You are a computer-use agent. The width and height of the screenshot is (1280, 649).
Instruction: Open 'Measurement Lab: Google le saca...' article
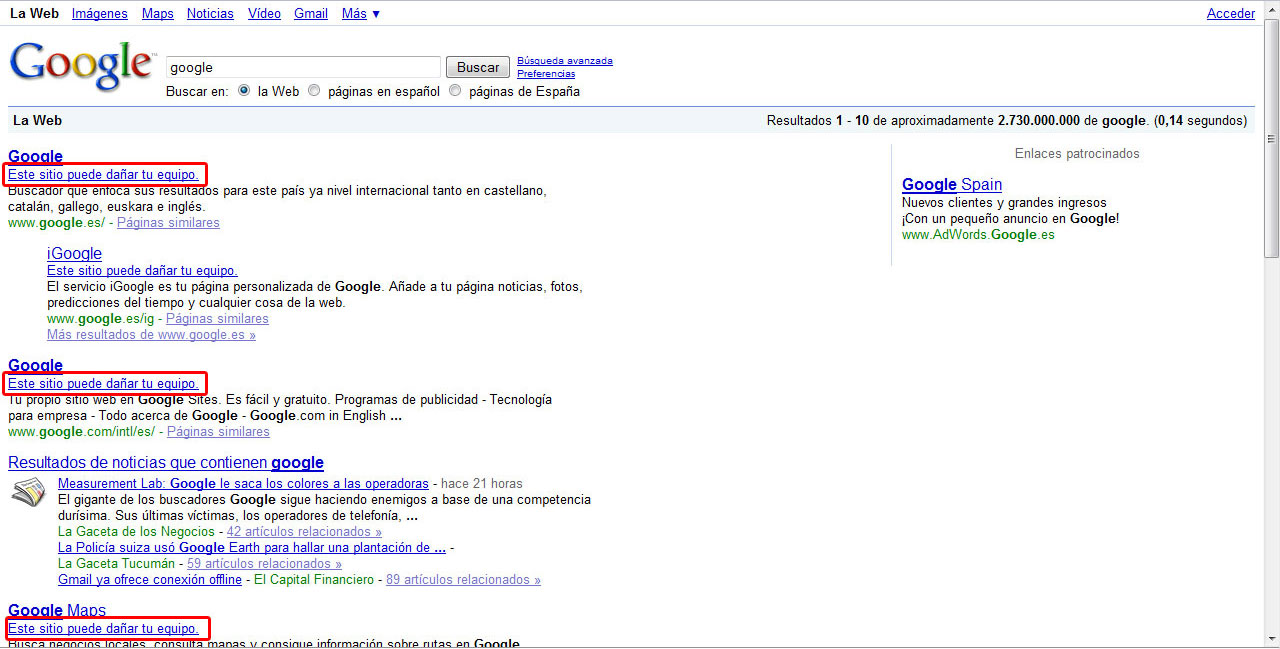(x=243, y=484)
